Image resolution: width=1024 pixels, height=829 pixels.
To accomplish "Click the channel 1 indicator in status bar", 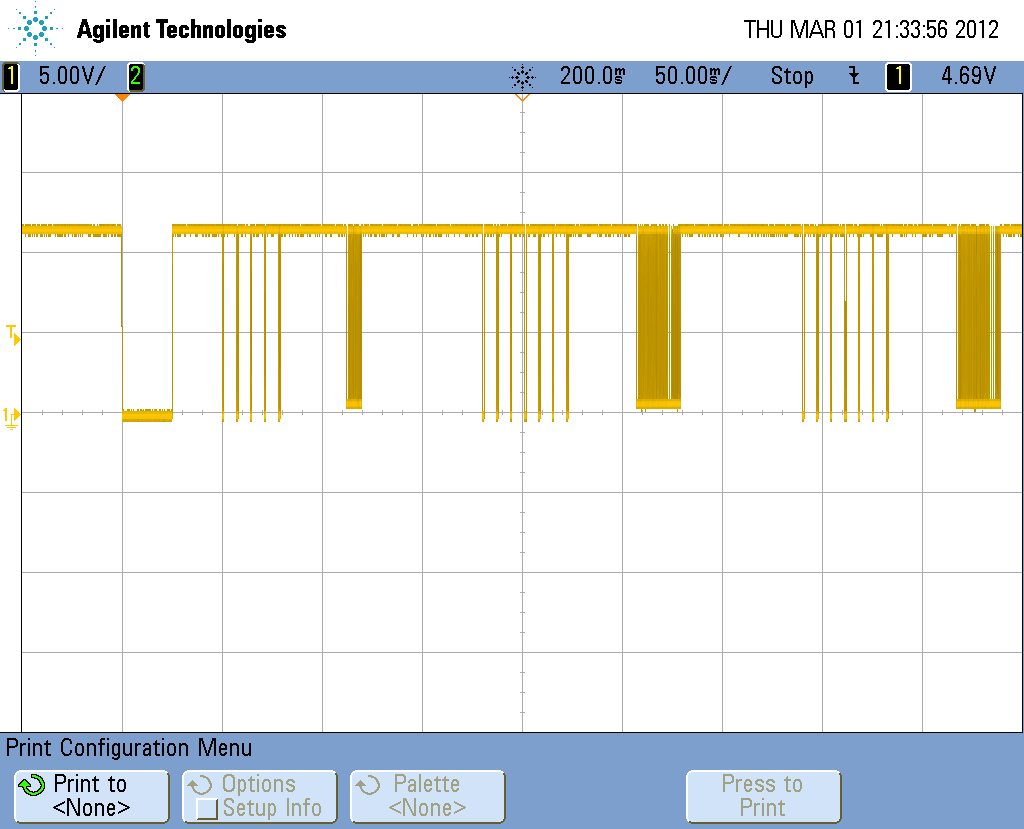I will (x=11, y=76).
